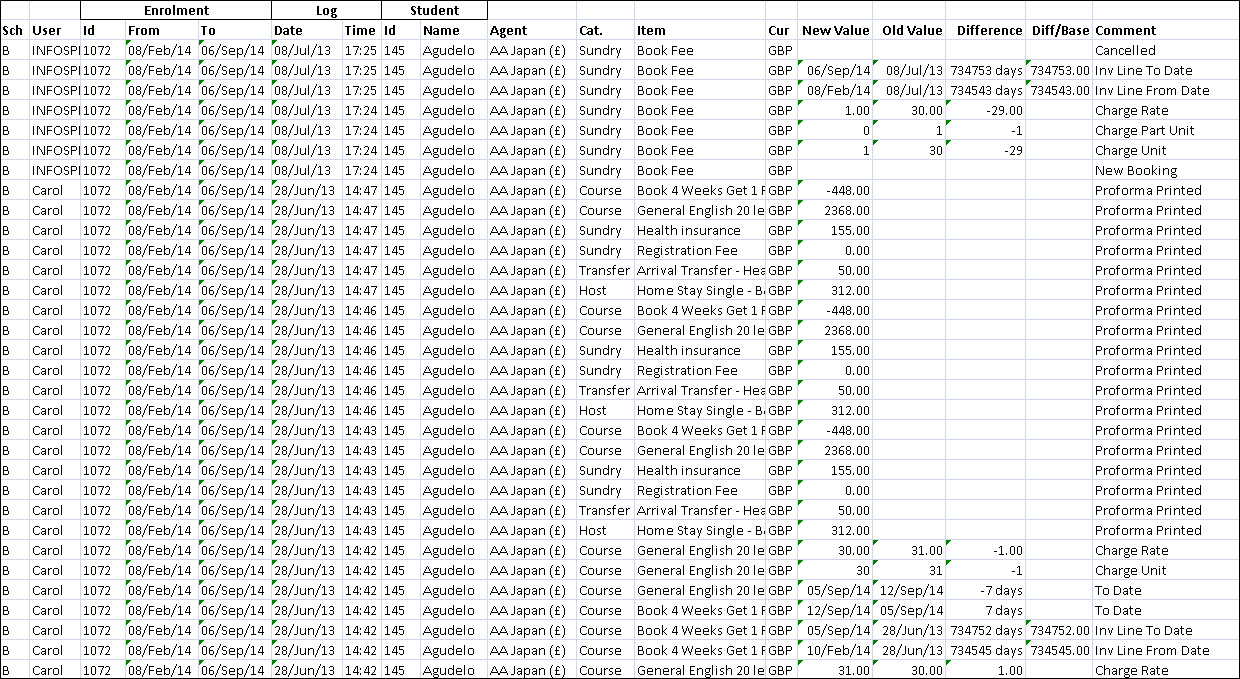Viewport: 1240px width, 679px height.
Task: Click the New Booking comment cell
Action: (1136, 170)
